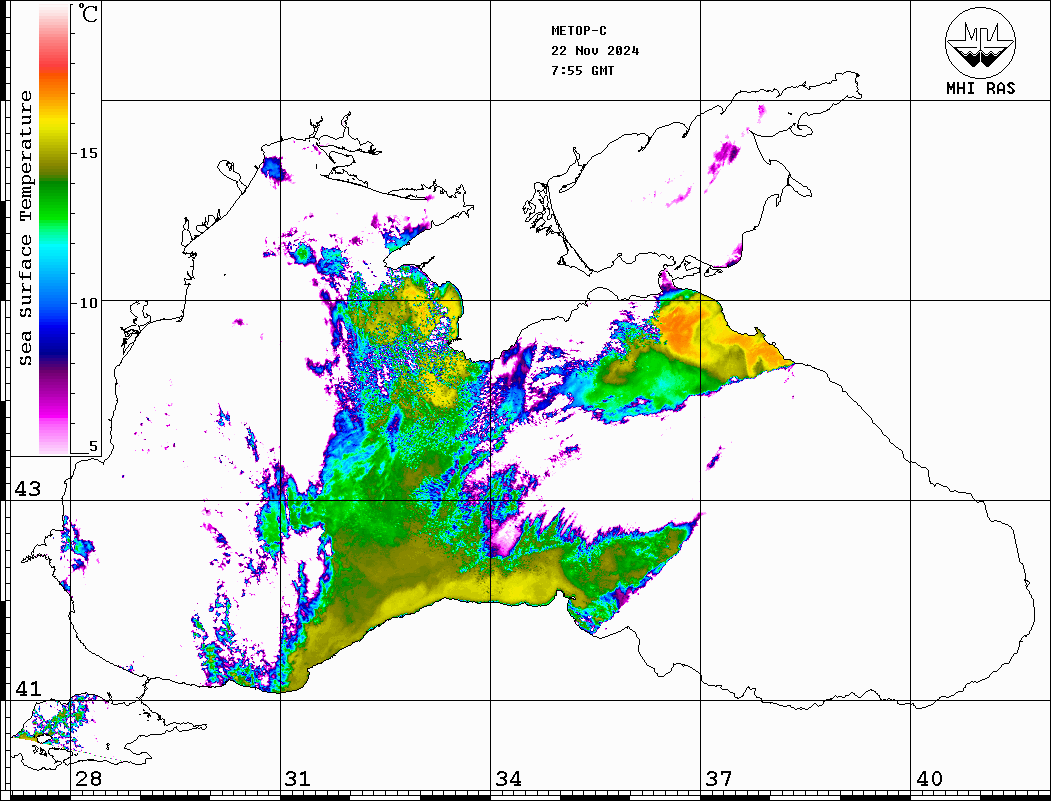
Task: Click latitude label '43'
Action: [27, 489]
